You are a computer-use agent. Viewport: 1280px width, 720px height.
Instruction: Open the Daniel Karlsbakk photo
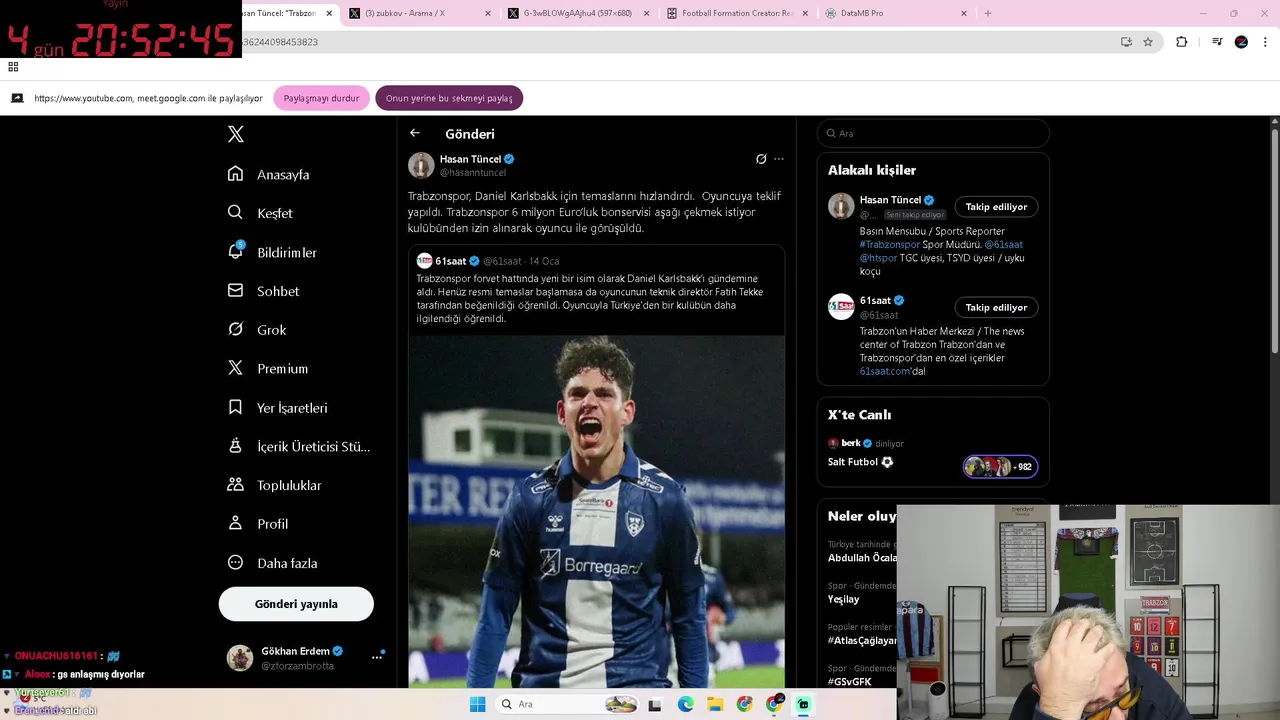point(596,511)
